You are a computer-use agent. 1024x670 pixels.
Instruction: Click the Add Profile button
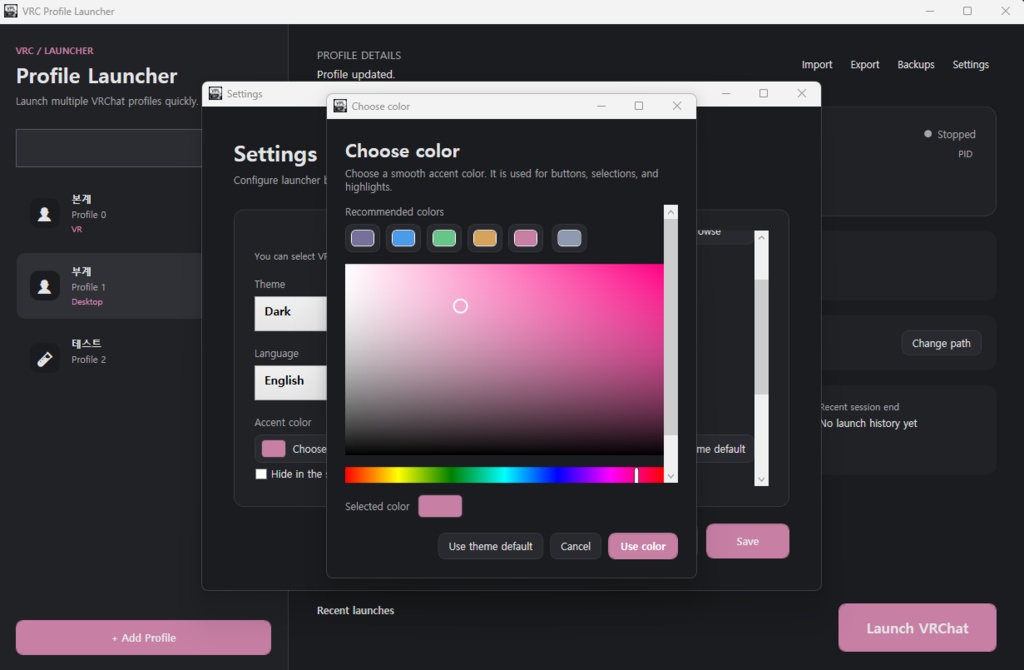tap(143, 637)
